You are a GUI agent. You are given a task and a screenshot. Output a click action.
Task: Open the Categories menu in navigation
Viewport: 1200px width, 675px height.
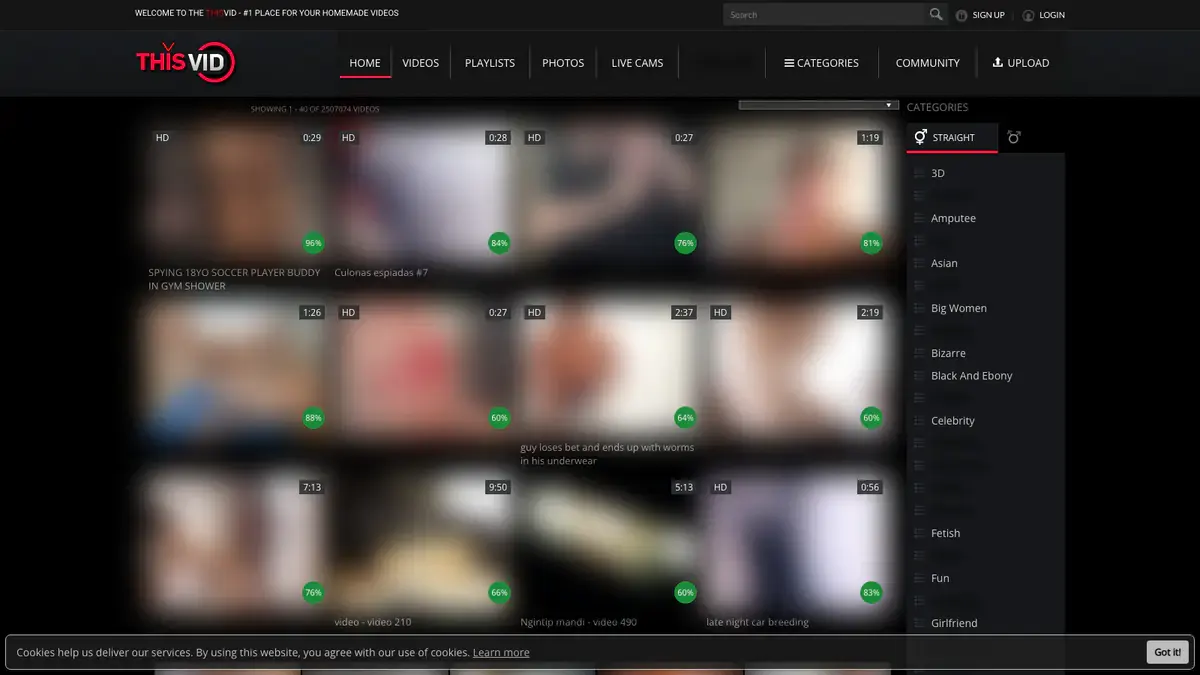pos(821,63)
